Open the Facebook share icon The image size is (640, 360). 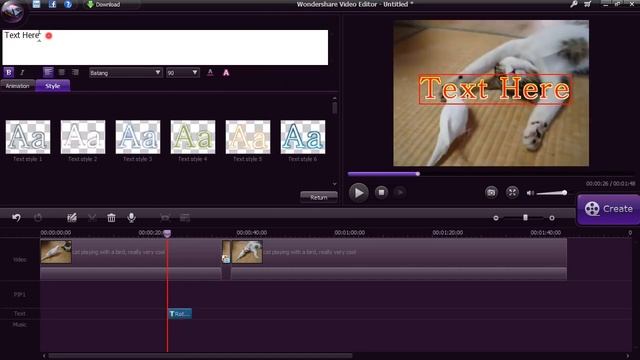(x=52, y=4)
